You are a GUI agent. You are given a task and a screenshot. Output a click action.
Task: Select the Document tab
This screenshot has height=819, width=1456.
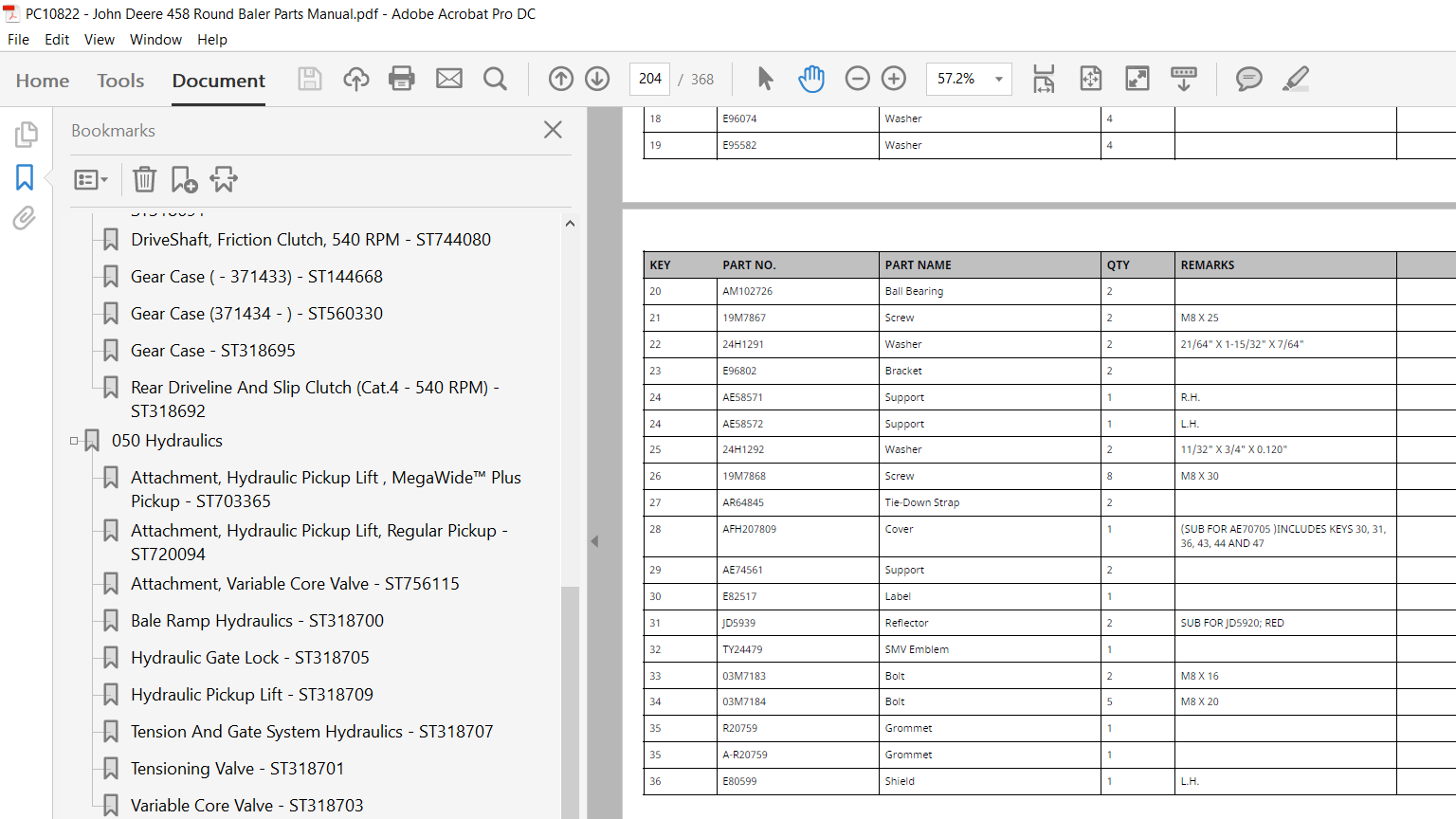click(219, 81)
